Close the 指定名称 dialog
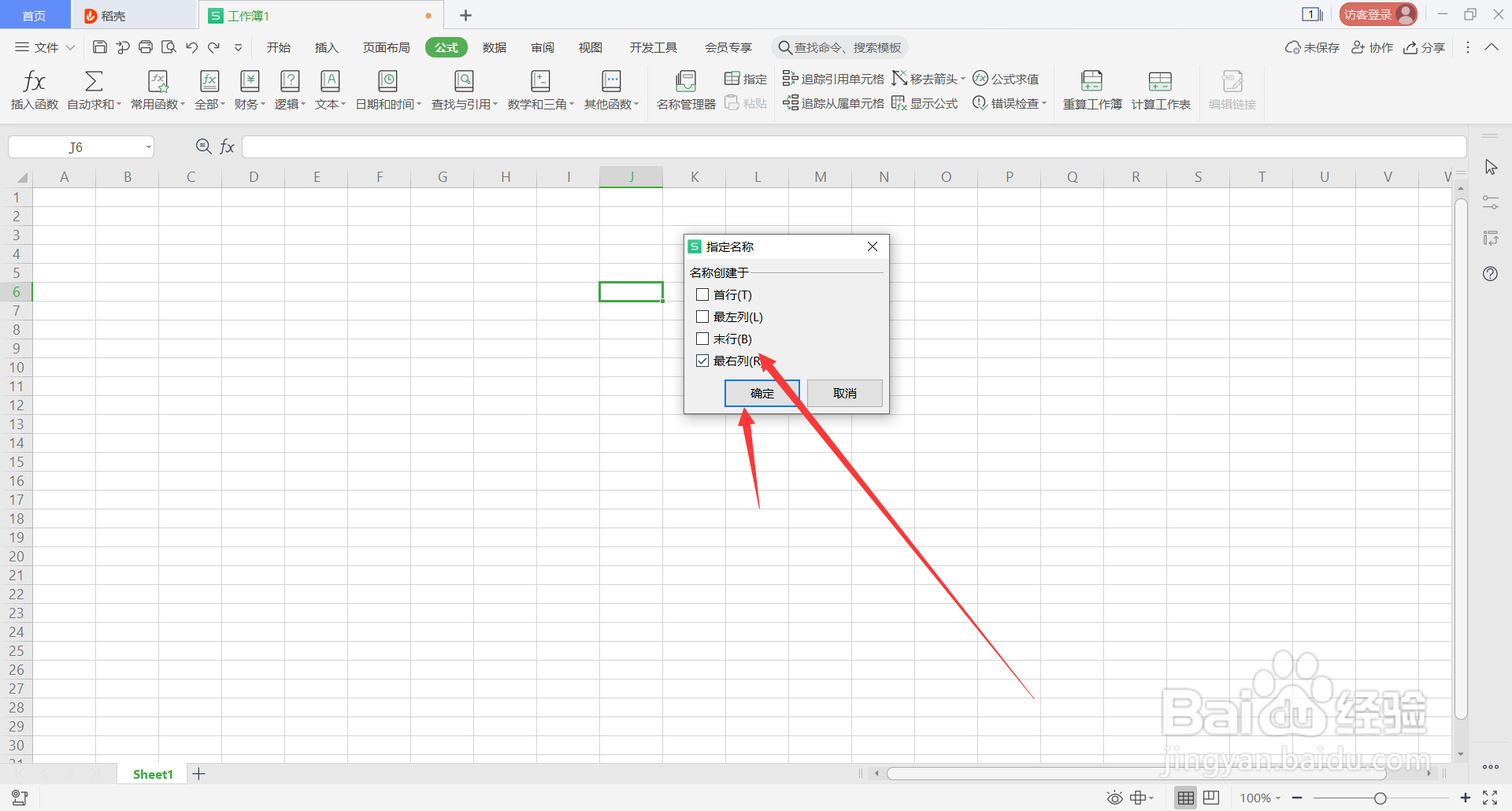 point(873,246)
